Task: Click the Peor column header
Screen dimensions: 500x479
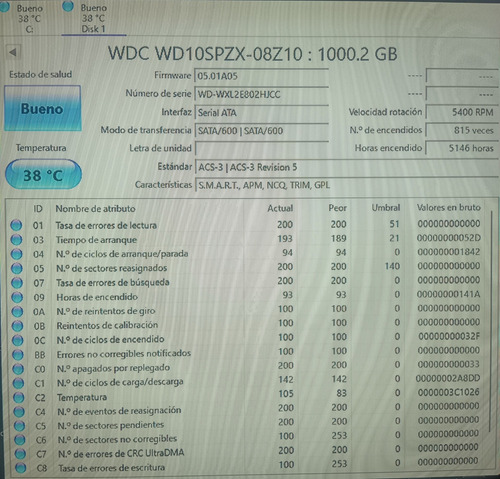Action: coord(337,208)
